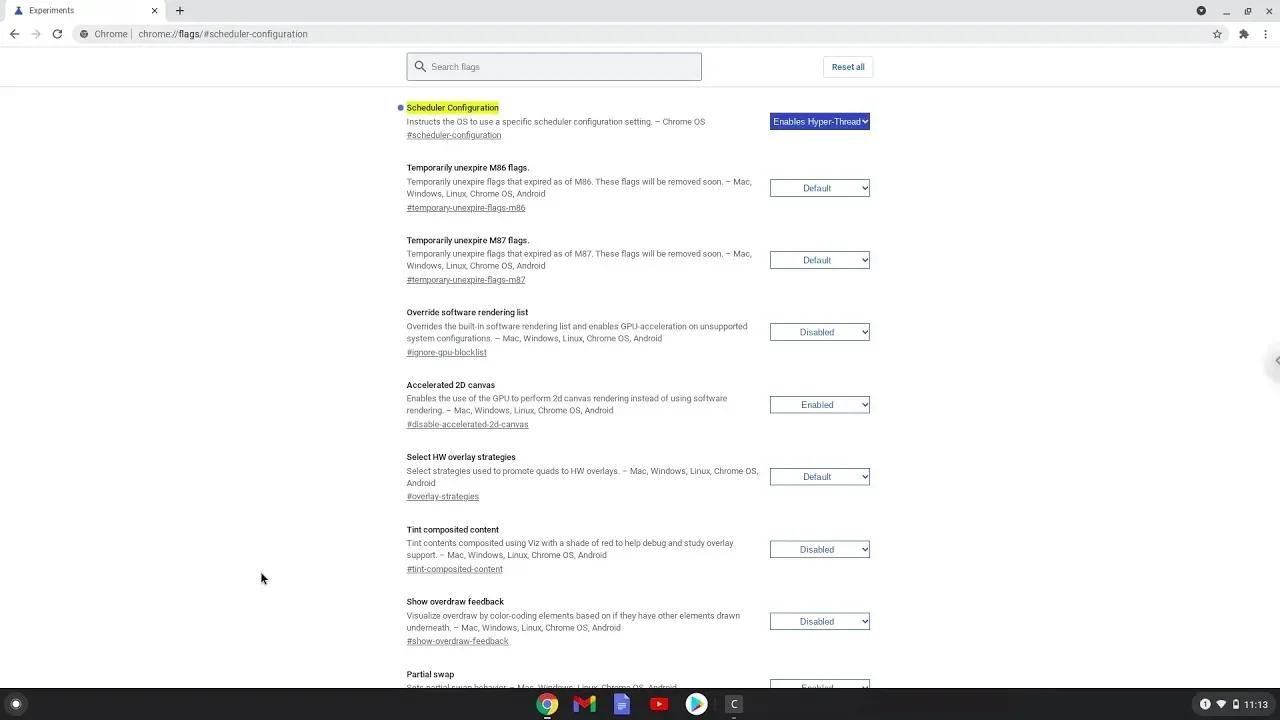The image size is (1280, 720).
Task: Focus the Search flags field
Action: click(x=554, y=67)
